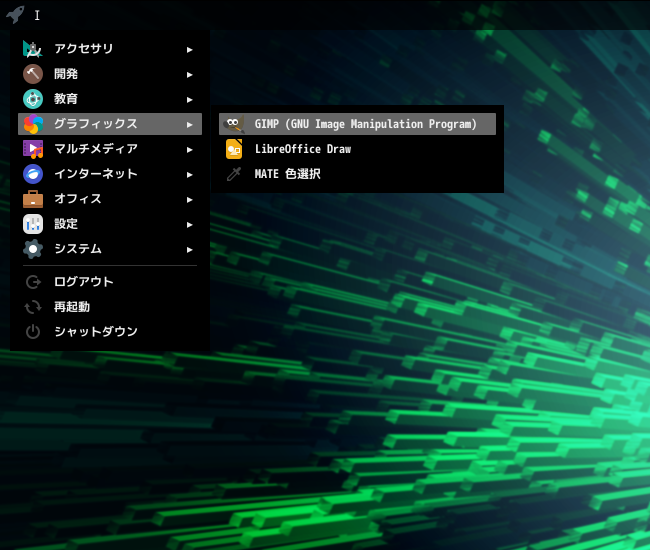Expand the 設定 submenu arrow
650x550 pixels.
pyautogui.click(x=189, y=225)
